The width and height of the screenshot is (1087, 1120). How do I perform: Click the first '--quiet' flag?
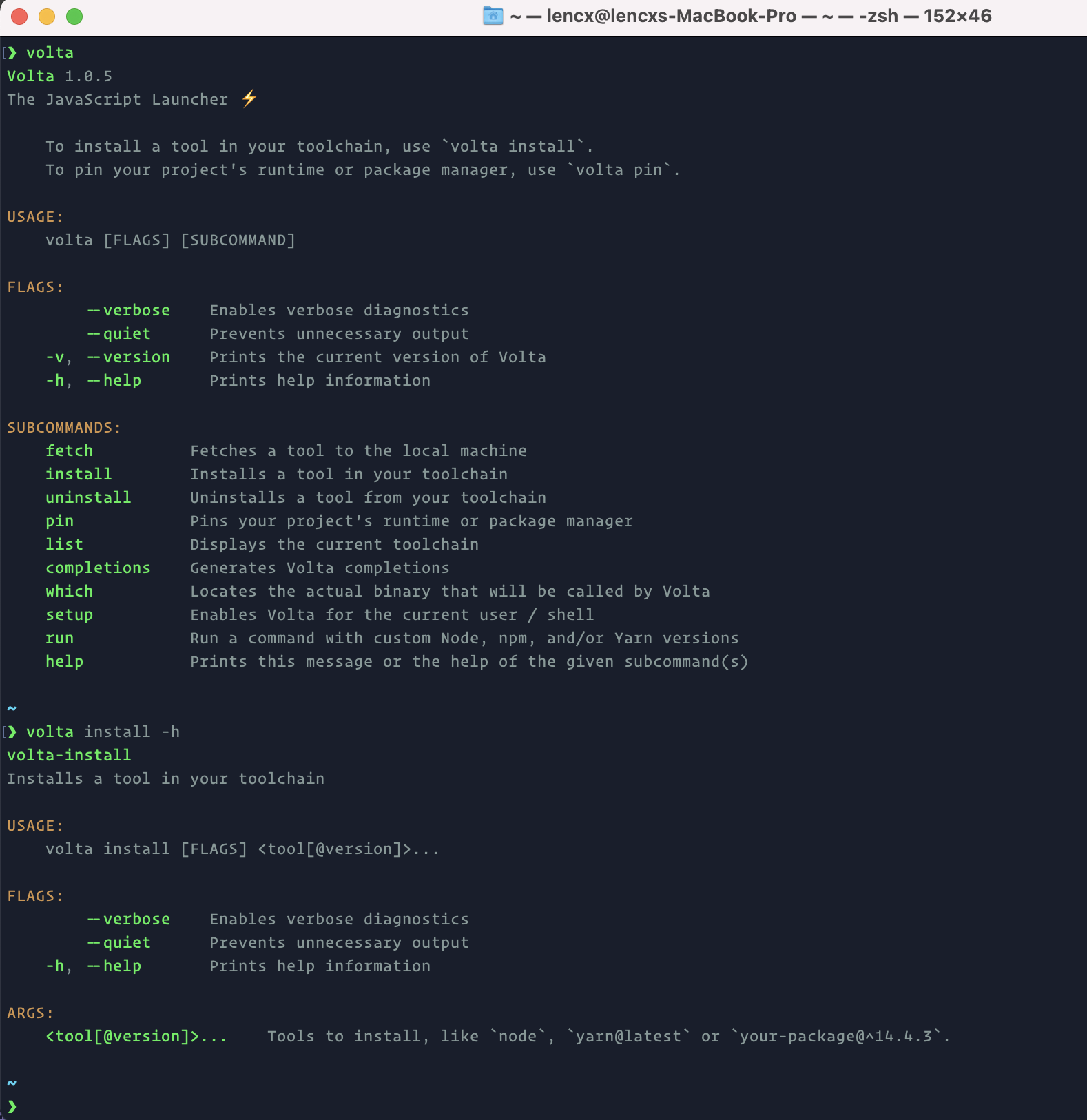point(118,333)
